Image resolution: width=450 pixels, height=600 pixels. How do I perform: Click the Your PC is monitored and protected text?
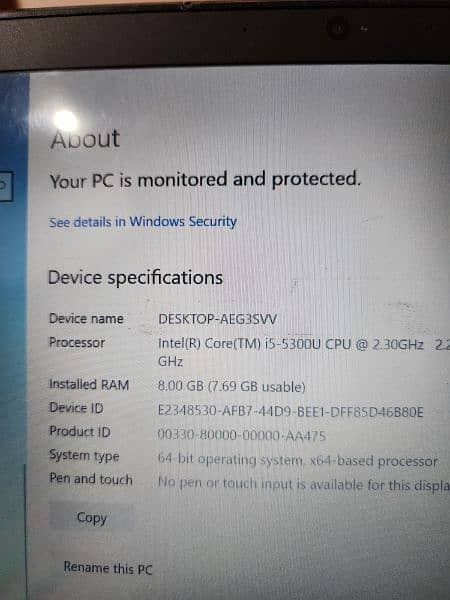(x=205, y=180)
